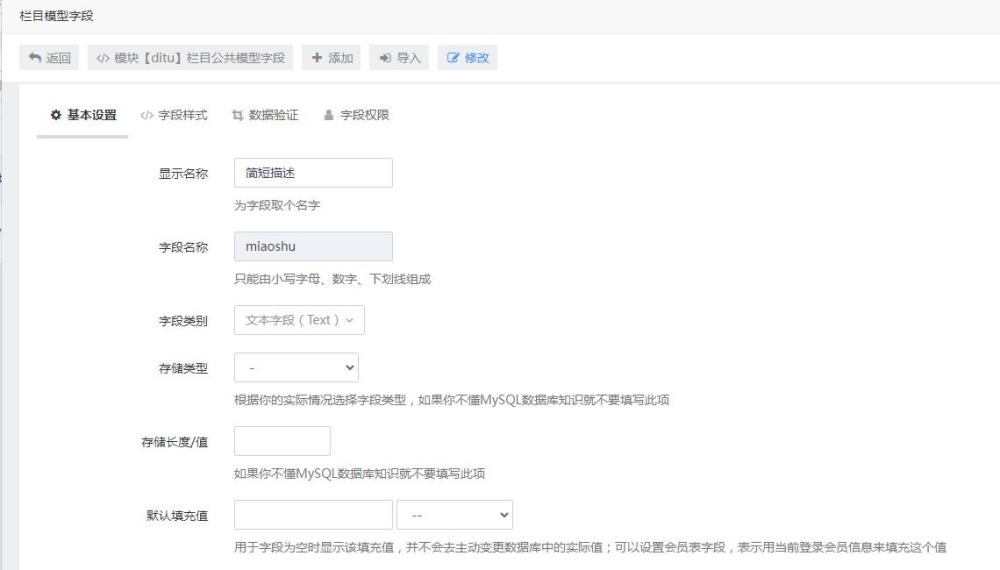Switch to the 基本设置 tab
This screenshot has width=1000, height=570.
tap(84, 115)
